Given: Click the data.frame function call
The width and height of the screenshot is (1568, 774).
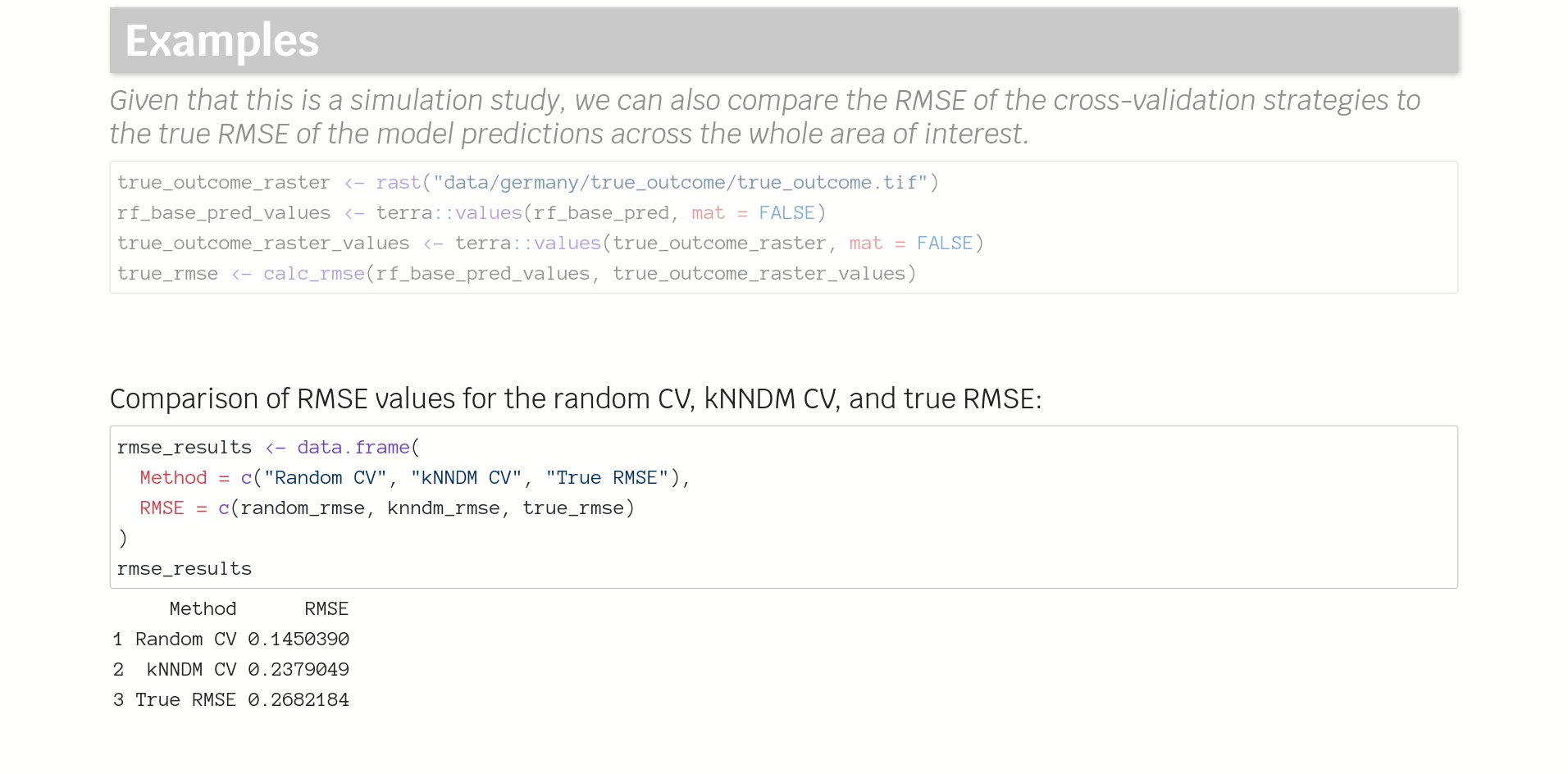Looking at the screenshot, I should point(353,447).
